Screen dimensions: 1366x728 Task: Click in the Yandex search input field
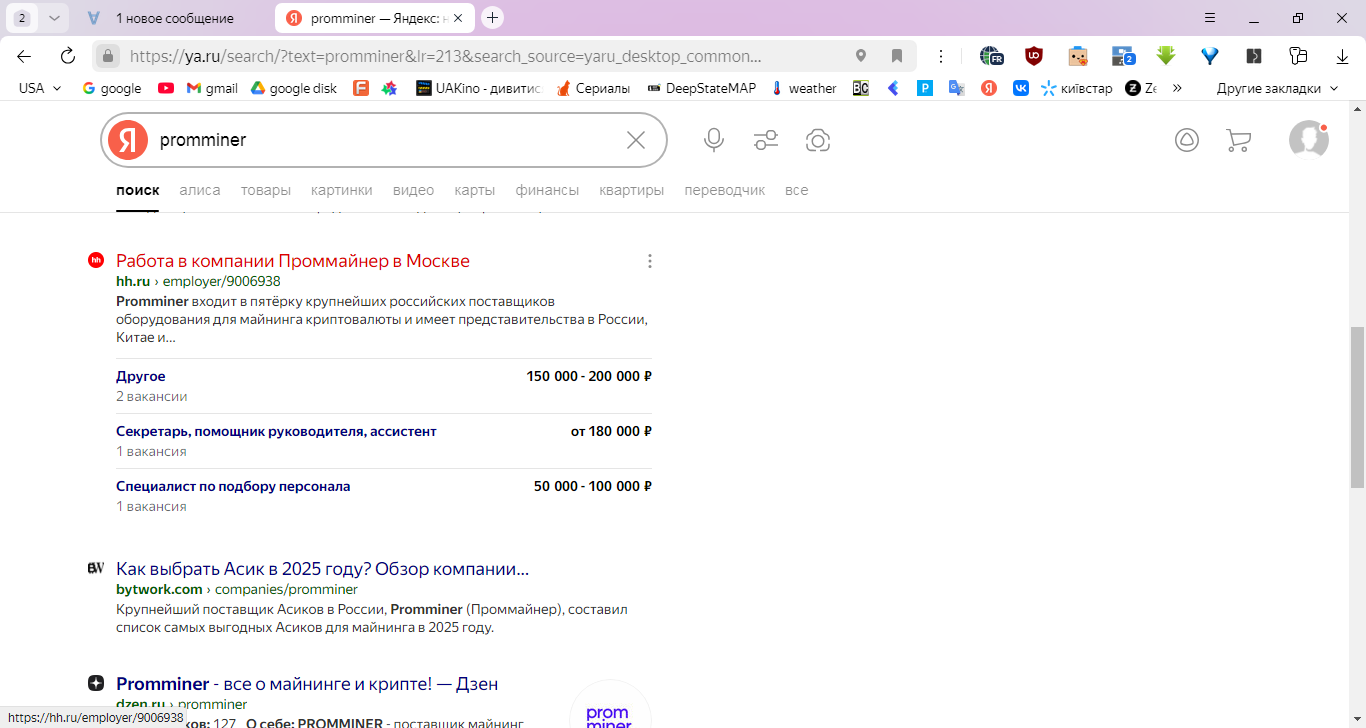click(x=385, y=140)
